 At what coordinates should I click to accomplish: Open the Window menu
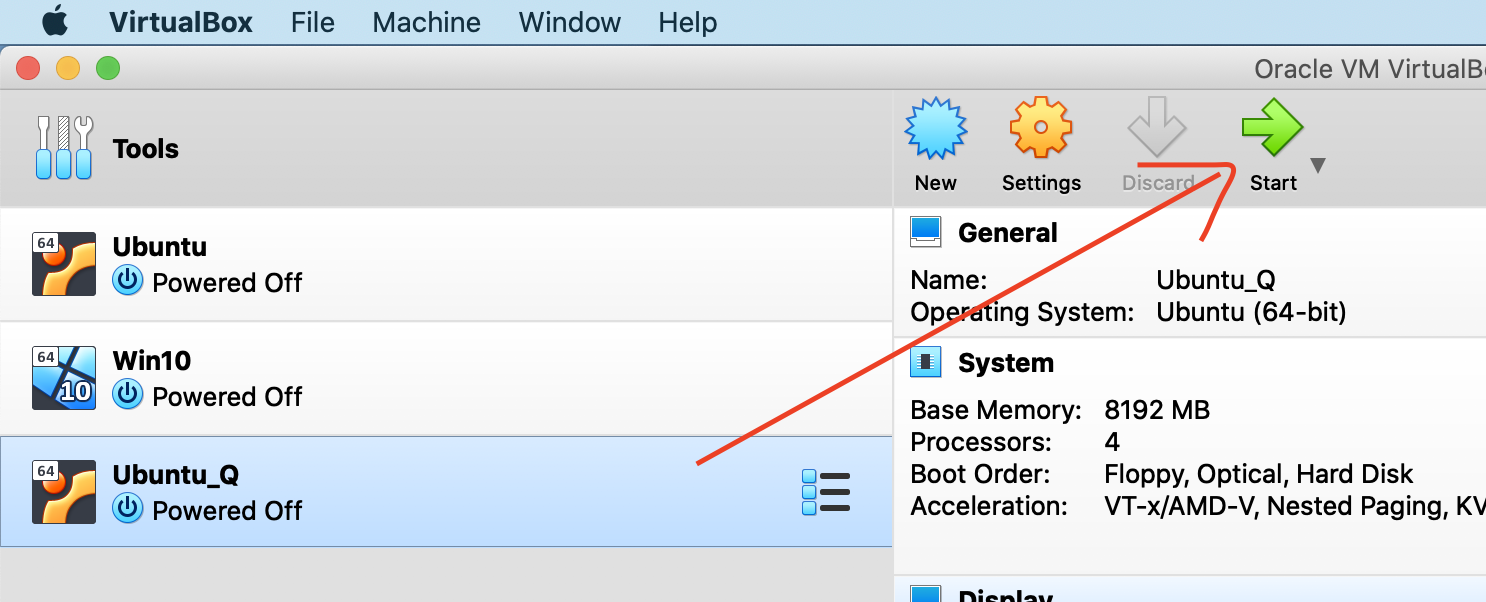pos(570,22)
